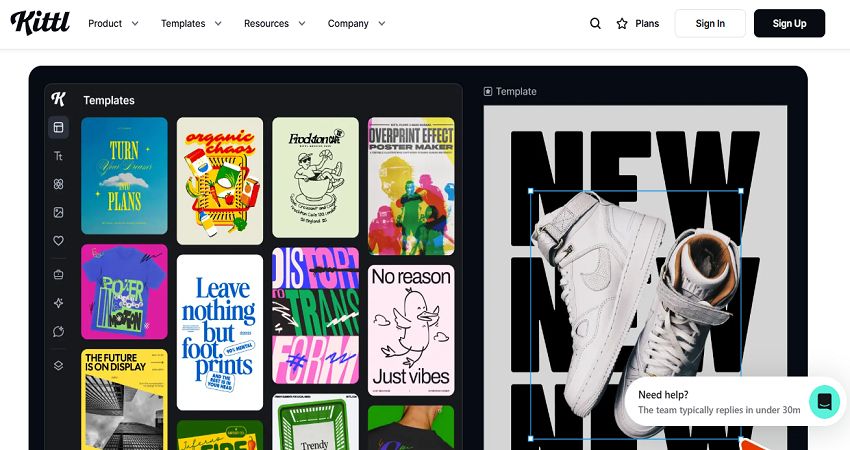Click the top-left selection handle of sneaker

(531, 191)
